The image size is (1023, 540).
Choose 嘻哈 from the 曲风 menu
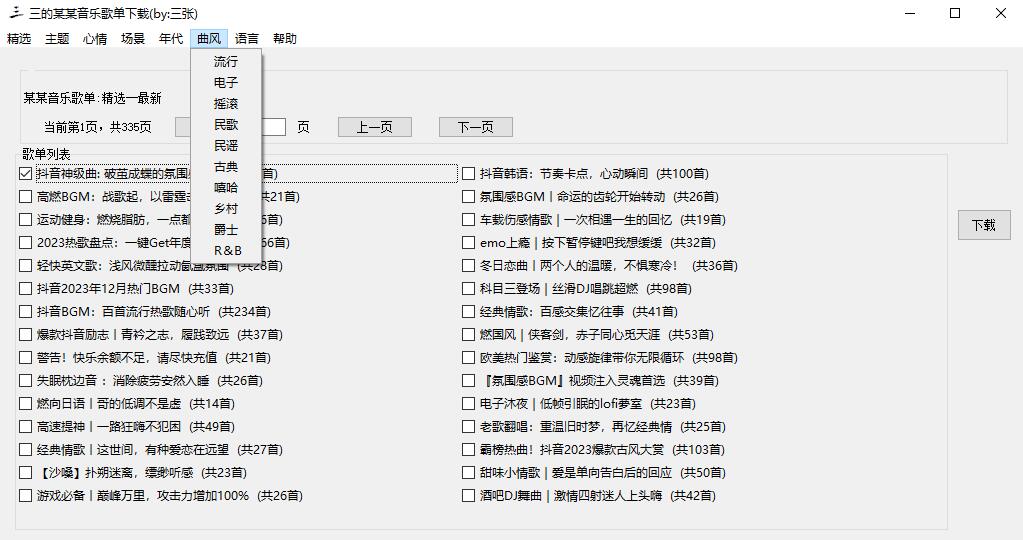click(226, 188)
